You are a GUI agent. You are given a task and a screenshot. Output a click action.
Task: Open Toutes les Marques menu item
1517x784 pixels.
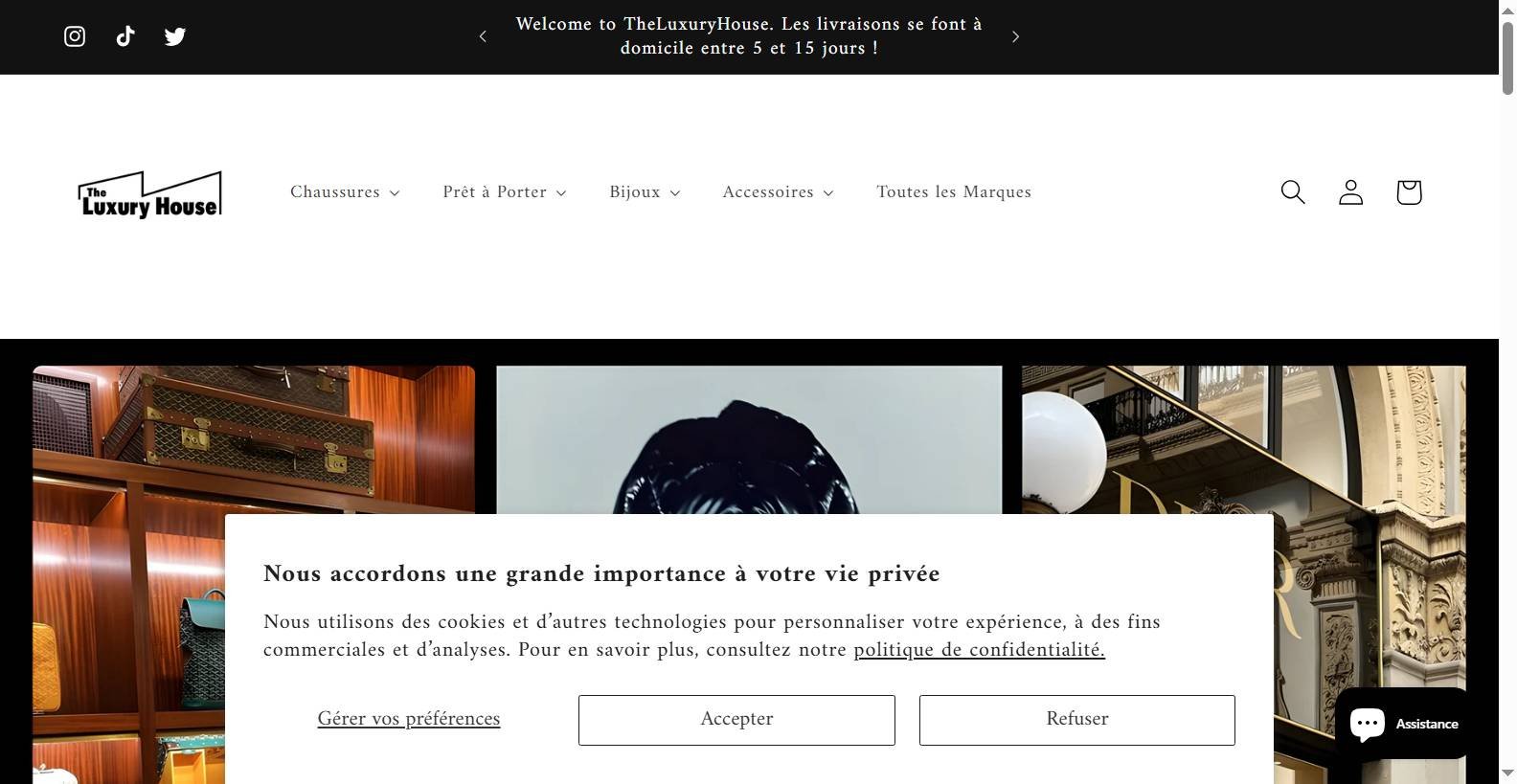(954, 192)
